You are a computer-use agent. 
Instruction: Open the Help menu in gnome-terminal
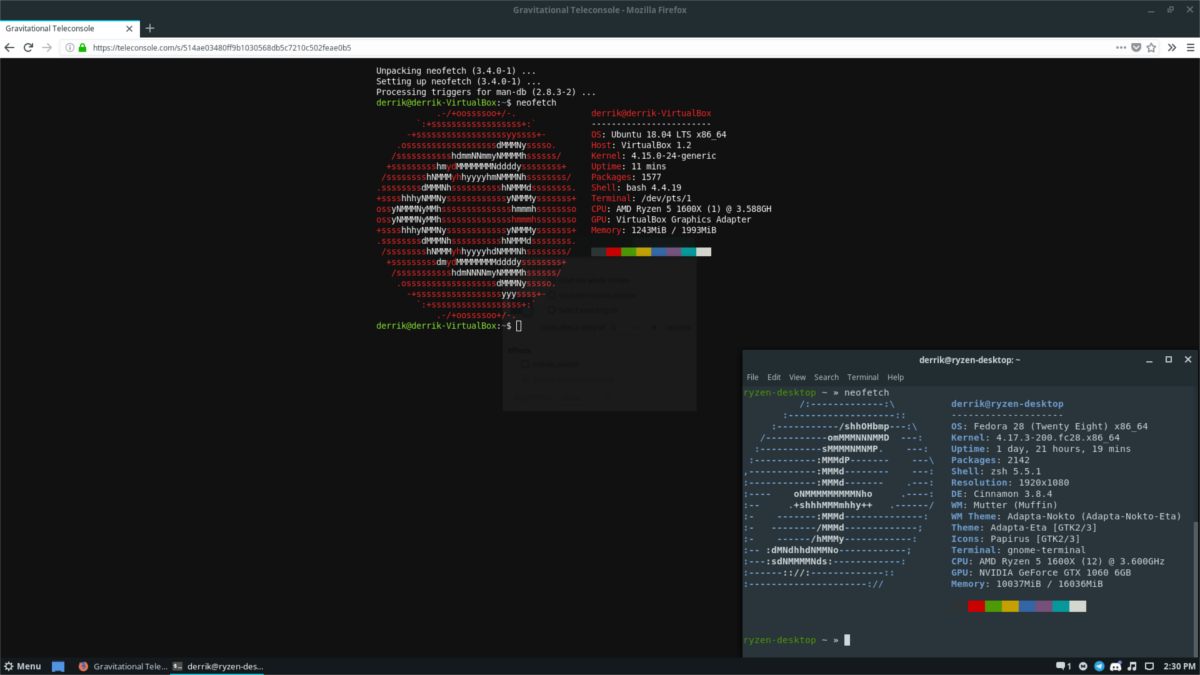tap(895, 377)
